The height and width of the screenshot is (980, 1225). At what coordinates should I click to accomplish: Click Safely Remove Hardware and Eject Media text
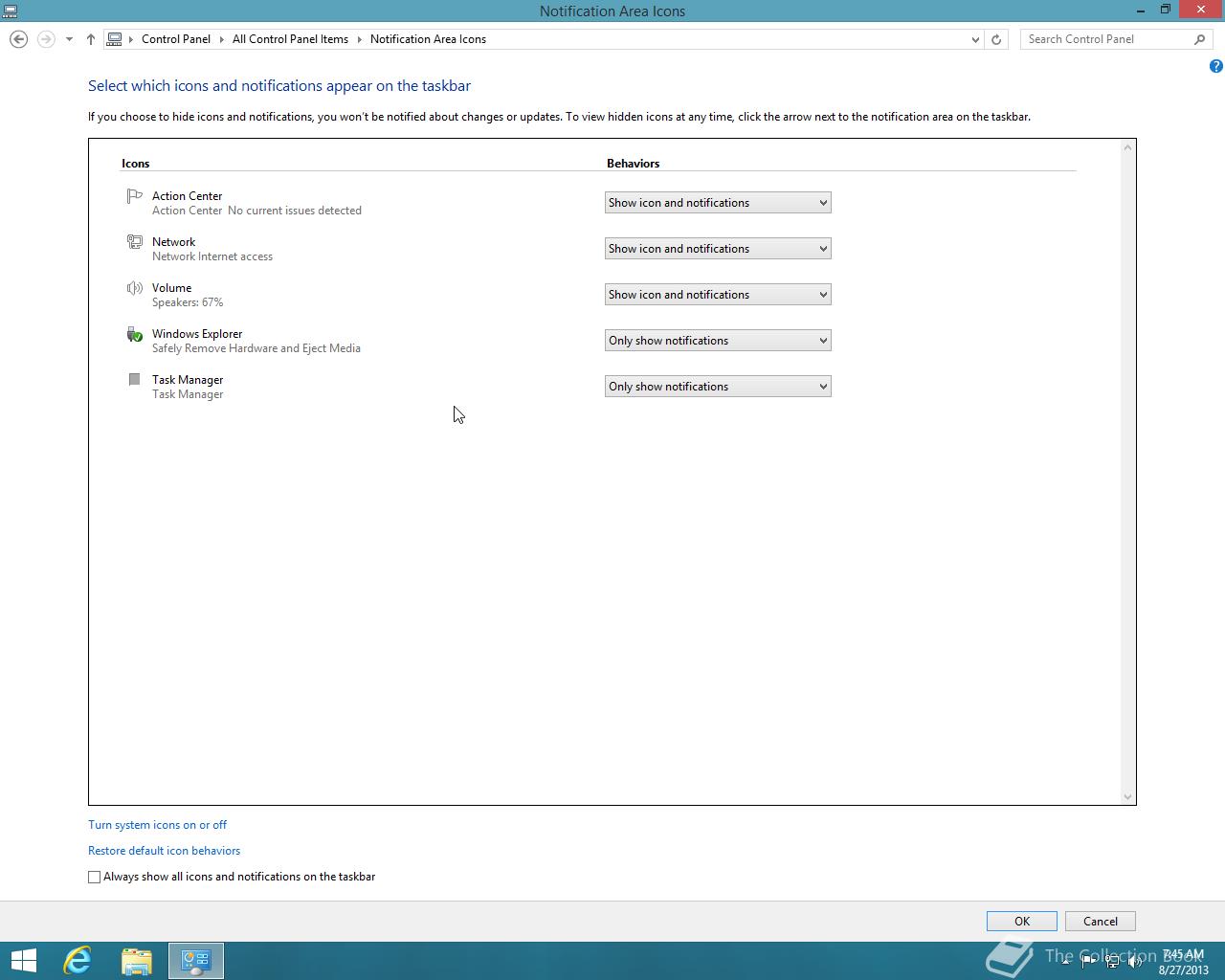click(x=256, y=348)
